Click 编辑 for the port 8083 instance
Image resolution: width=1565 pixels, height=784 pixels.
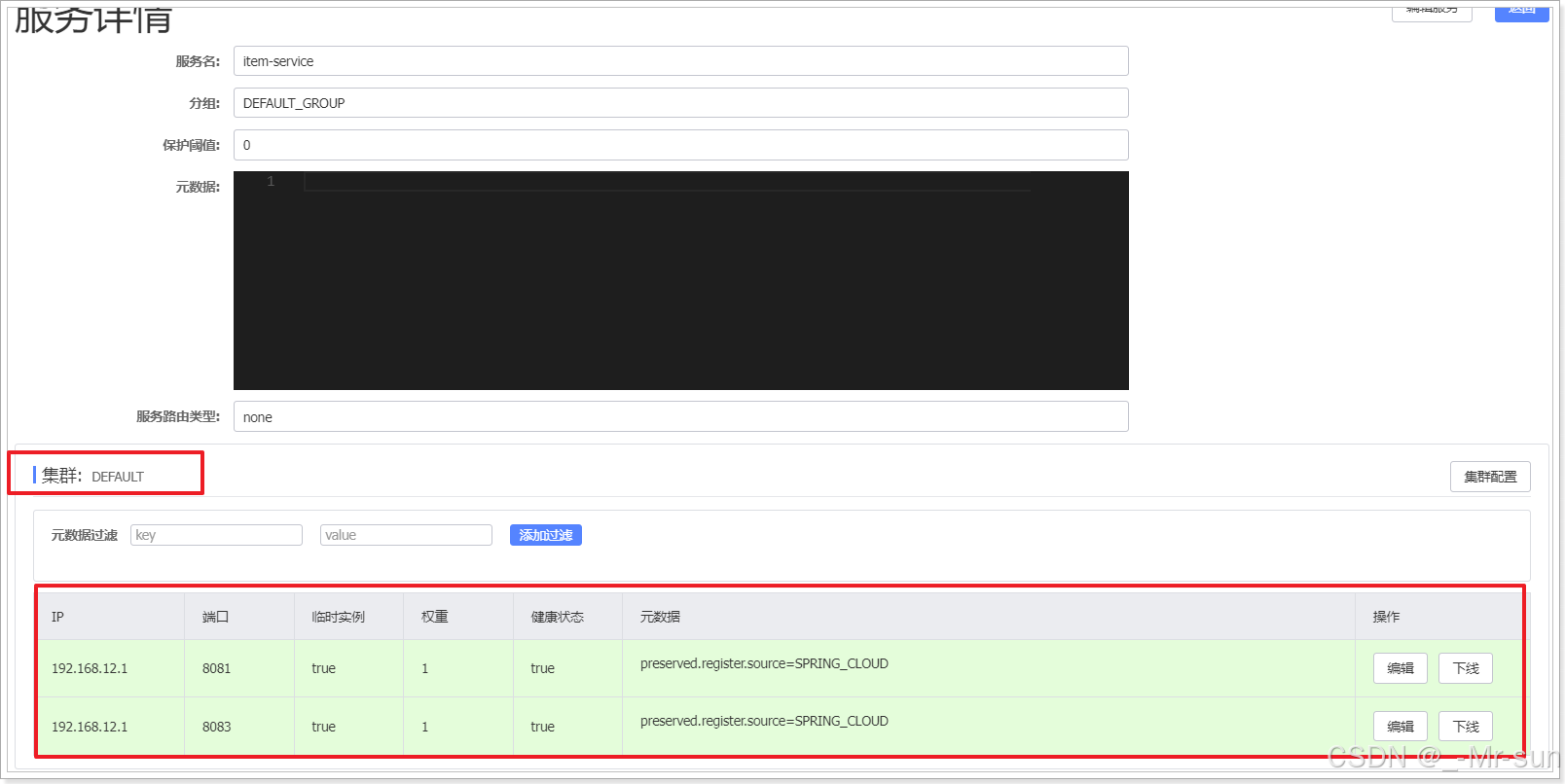(x=1401, y=727)
